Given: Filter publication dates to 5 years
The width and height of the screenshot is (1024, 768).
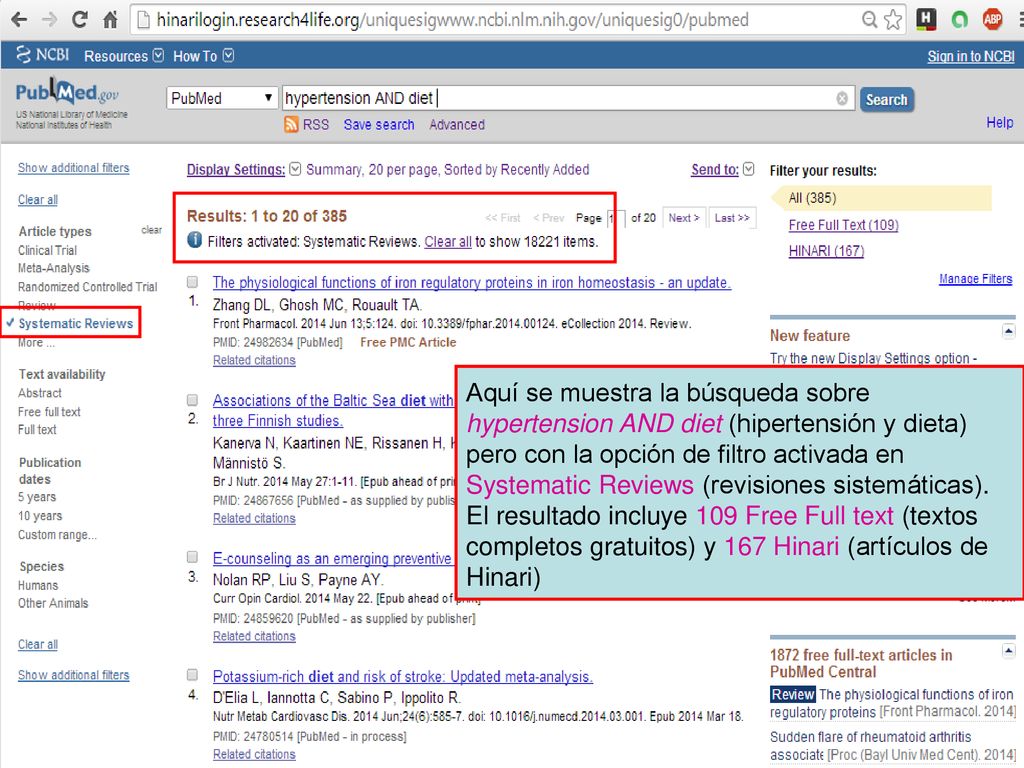Looking at the screenshot, I should tap(37, 497).
